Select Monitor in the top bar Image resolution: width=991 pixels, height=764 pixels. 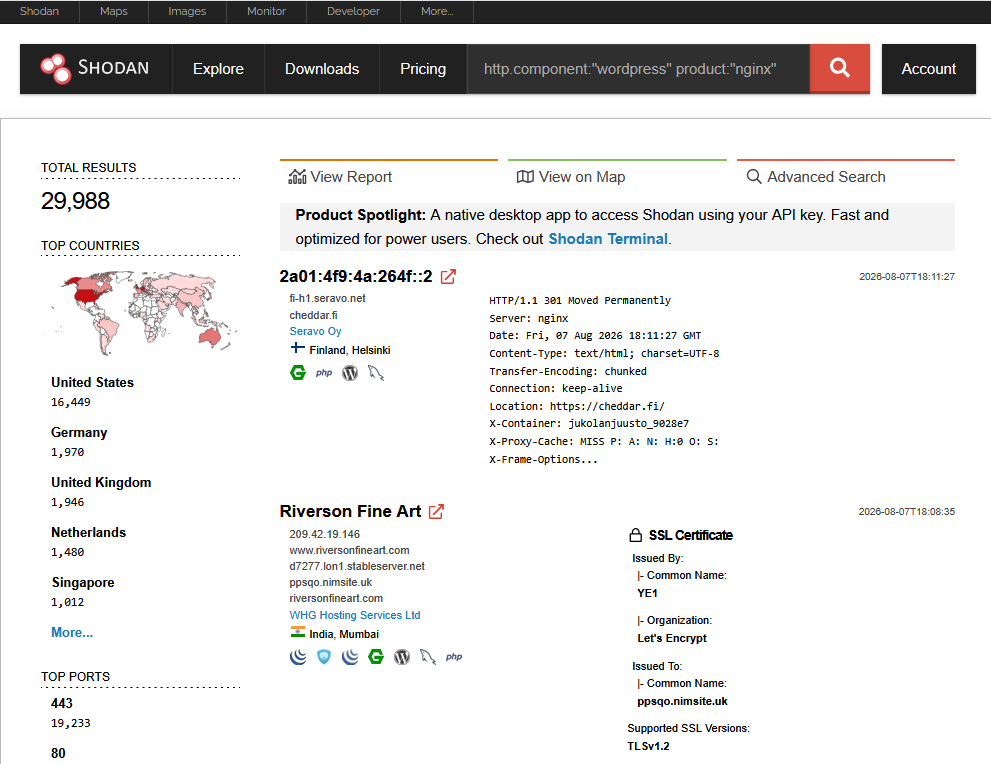[266, 11]
